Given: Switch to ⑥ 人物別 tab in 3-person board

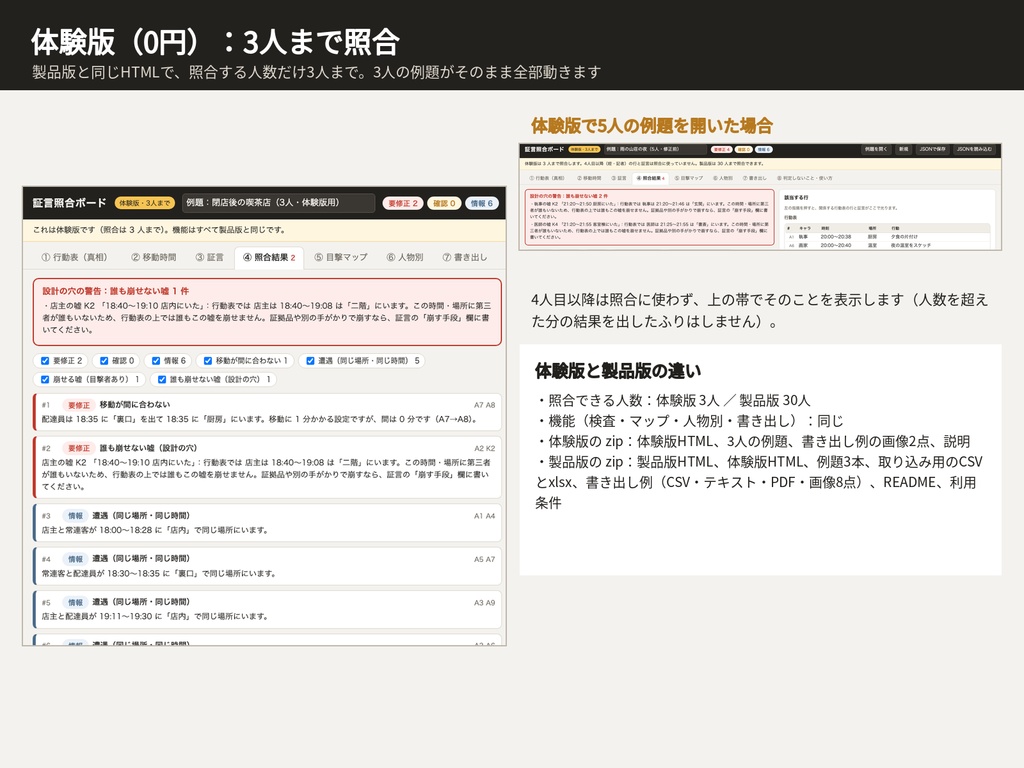Looking at the screenshot, I should (x=405, y=257).
